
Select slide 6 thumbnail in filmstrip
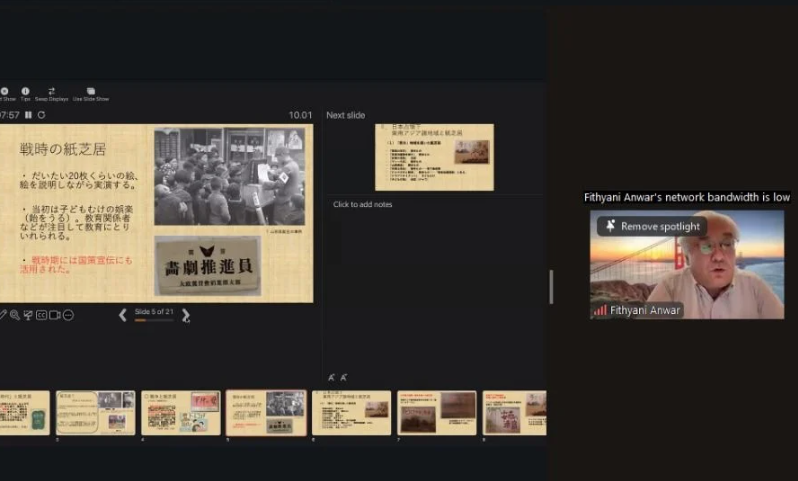(351, 412)
